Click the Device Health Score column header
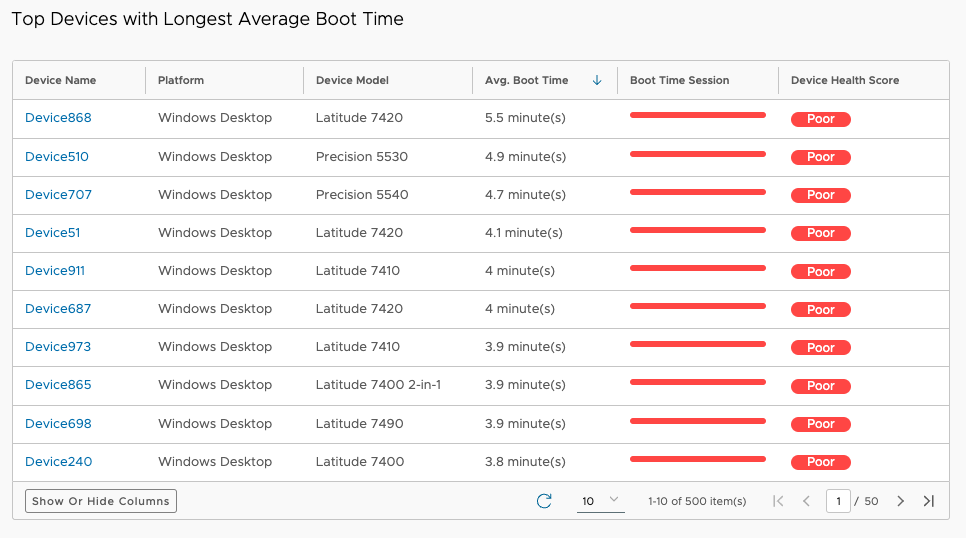Image resolution: width=966 pixels, height=538 pixels. 845,80
